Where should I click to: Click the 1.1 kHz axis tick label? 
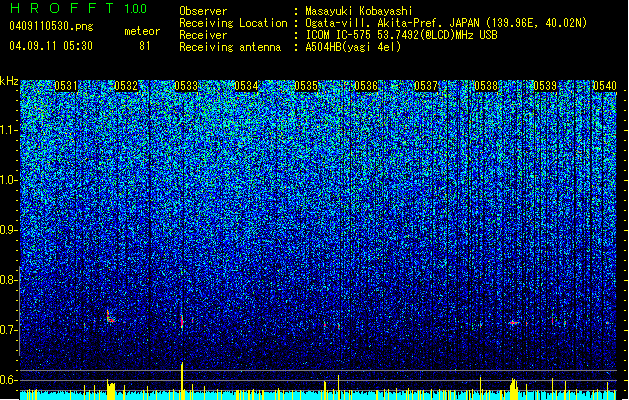pyautogui.click(x=7, y=130)
